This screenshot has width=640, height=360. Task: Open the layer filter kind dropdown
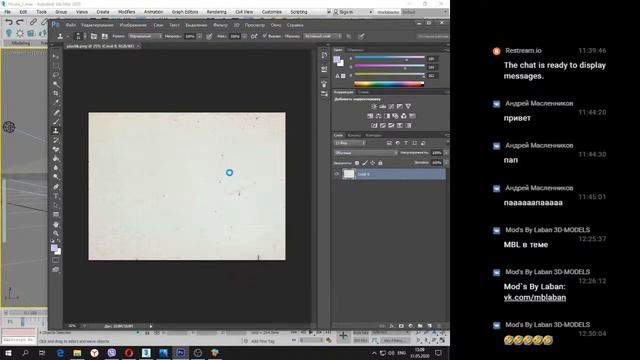point(350,143)
